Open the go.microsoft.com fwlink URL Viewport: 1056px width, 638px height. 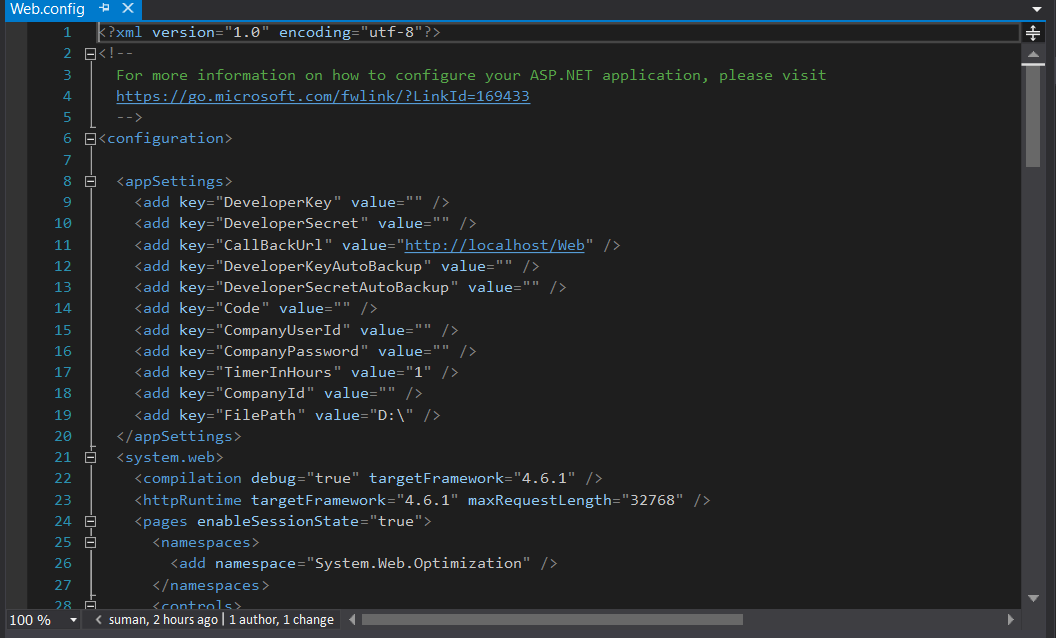322,97
